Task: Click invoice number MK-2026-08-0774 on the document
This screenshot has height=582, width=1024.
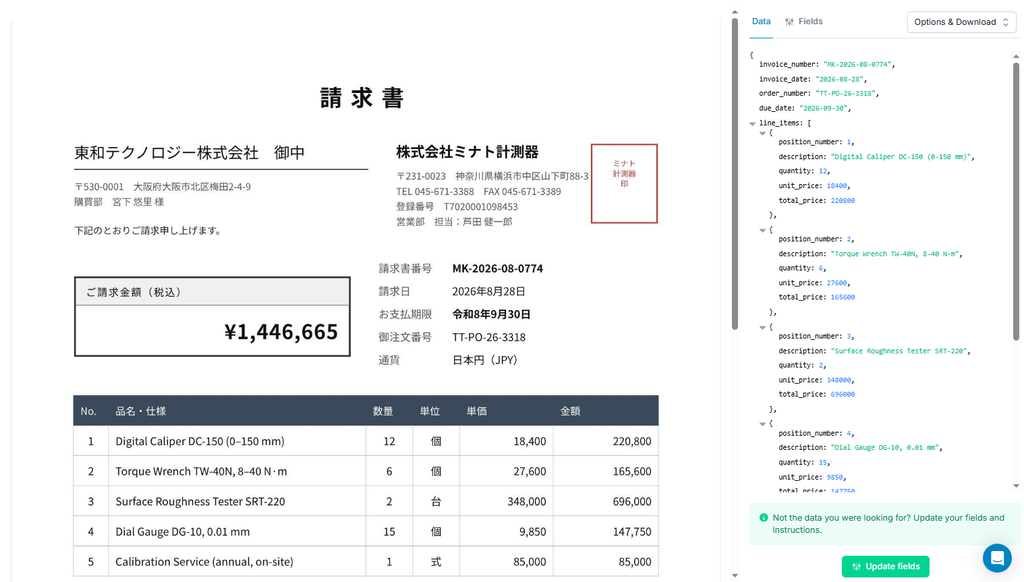Action: click(x=498, y=268)
